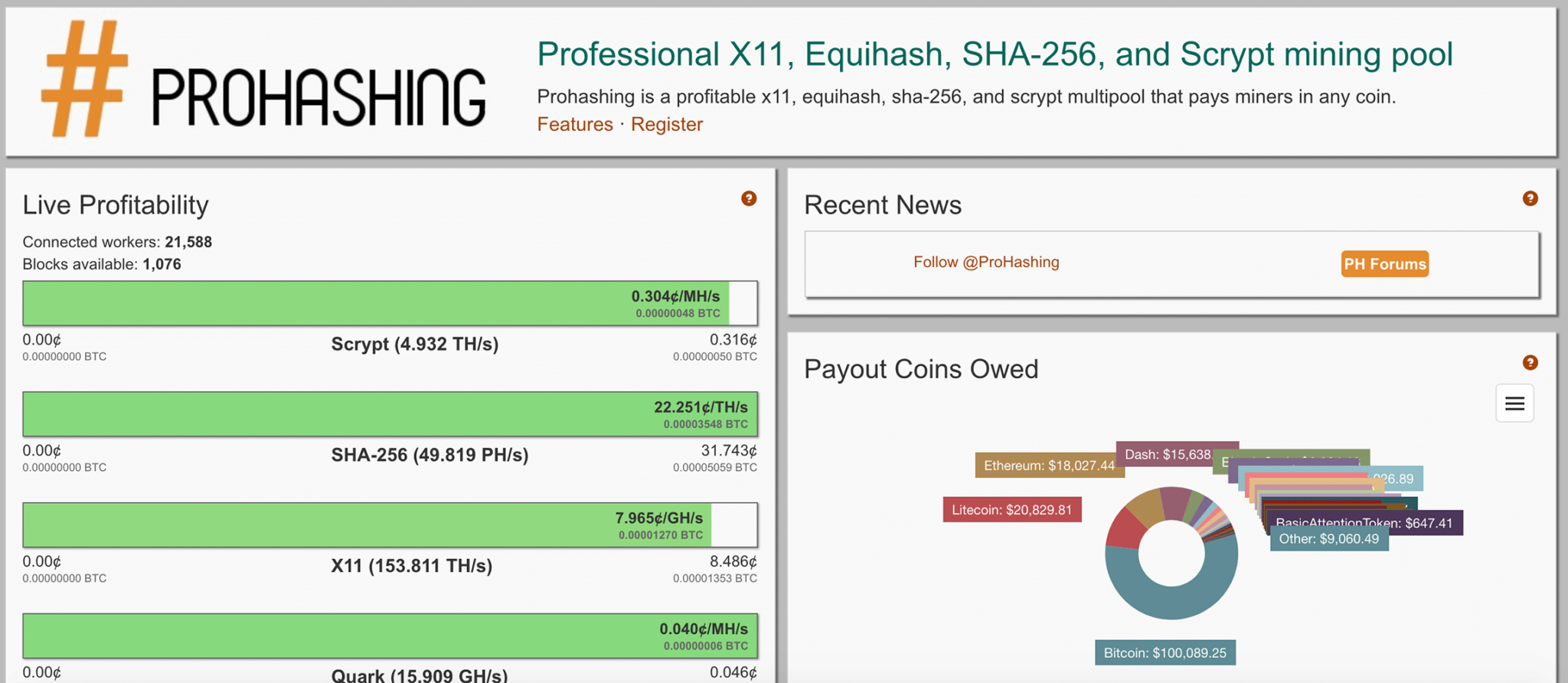
Task: Click the 0.304¢/MH/s Scrypt value
Action: 675,296
